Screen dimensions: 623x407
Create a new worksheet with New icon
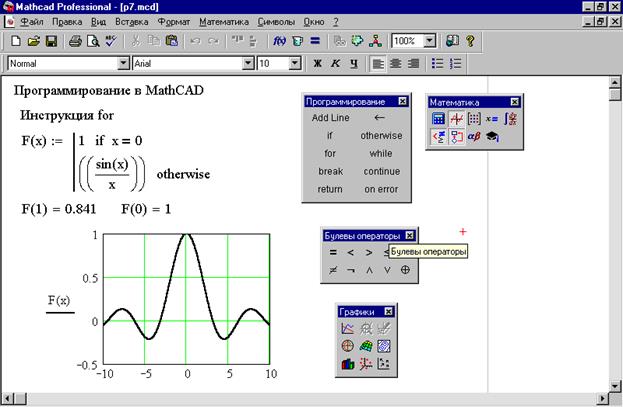tap(15, 41)
